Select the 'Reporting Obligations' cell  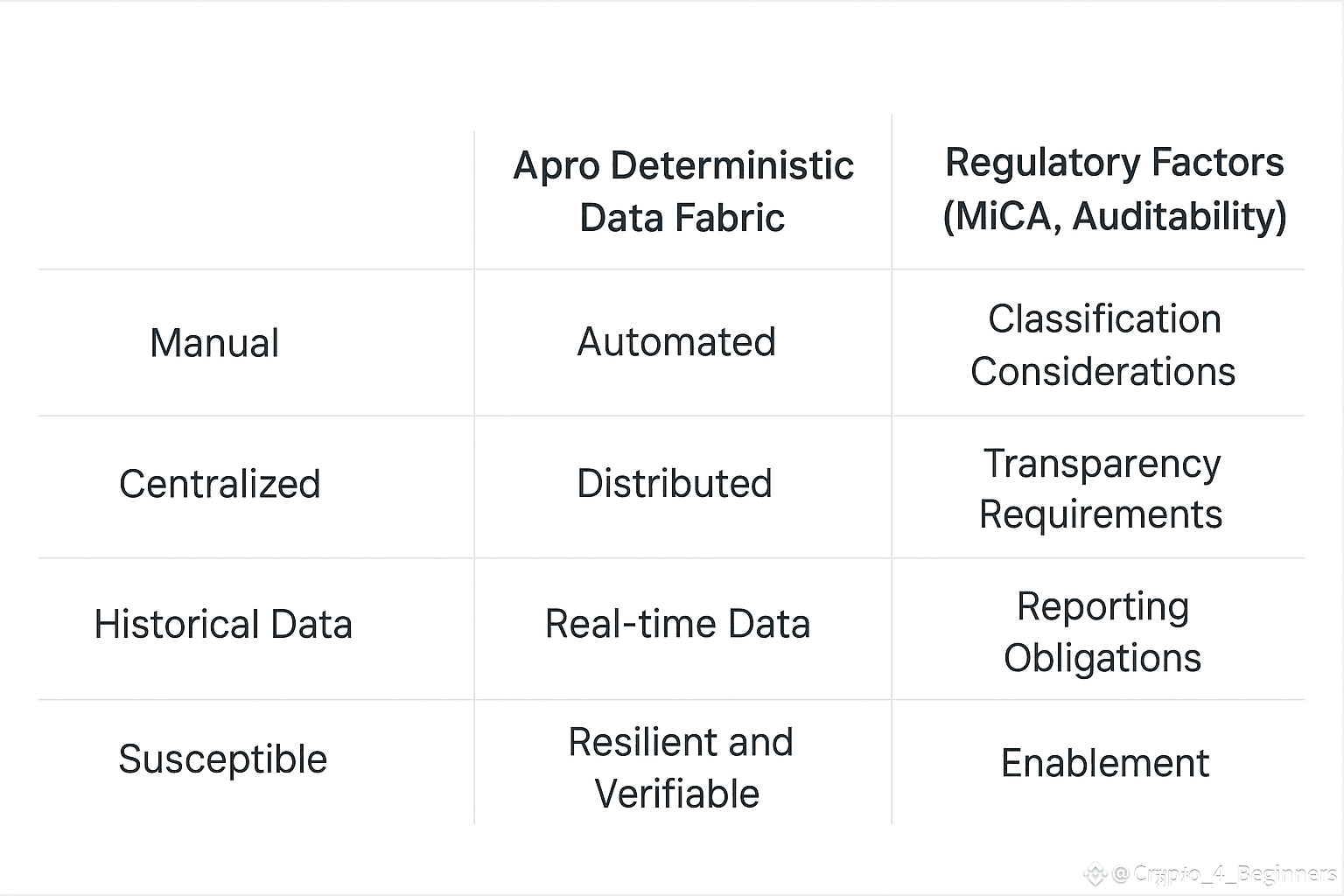point(1102,632)
